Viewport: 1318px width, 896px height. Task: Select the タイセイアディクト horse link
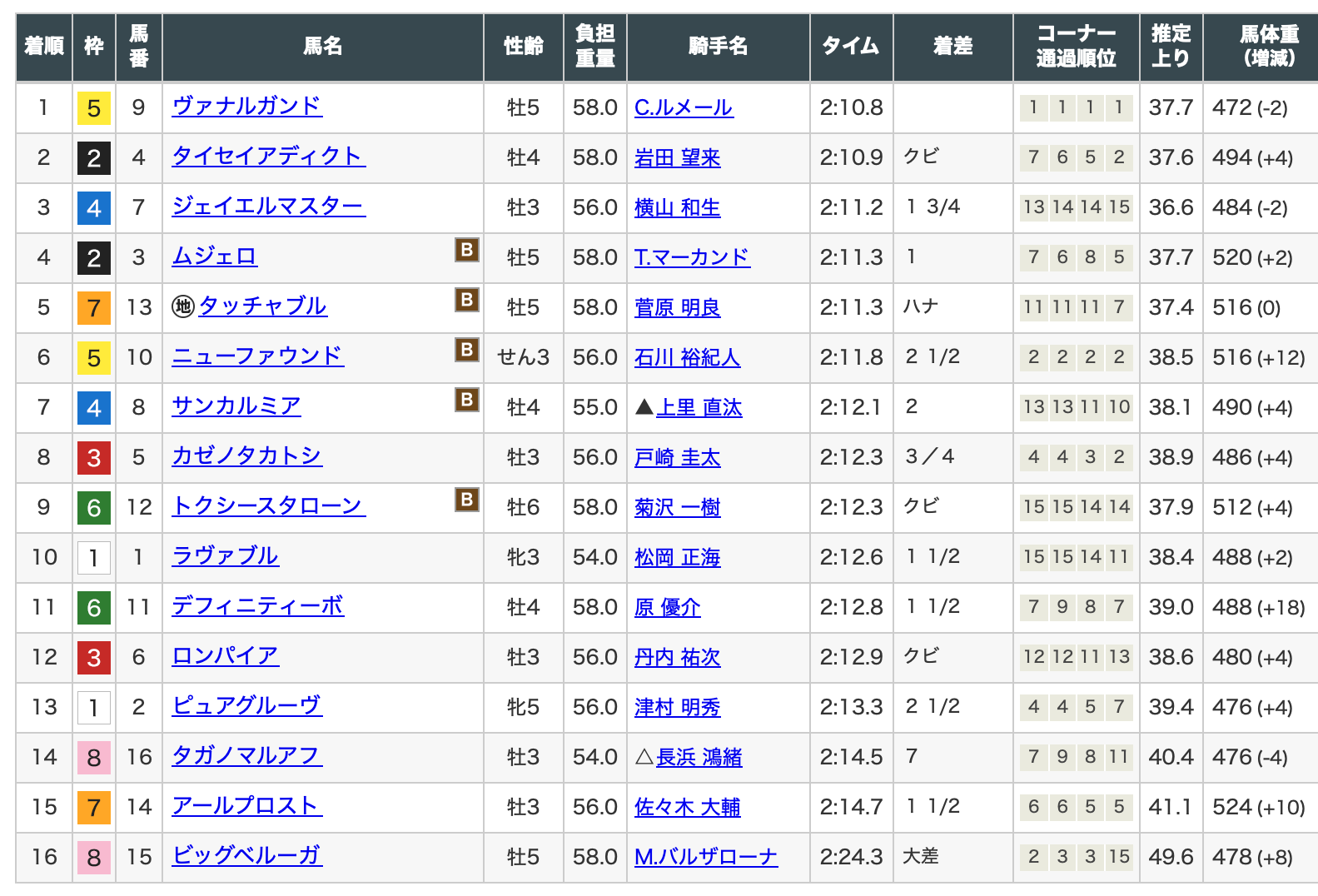click(x=268, y=157)
